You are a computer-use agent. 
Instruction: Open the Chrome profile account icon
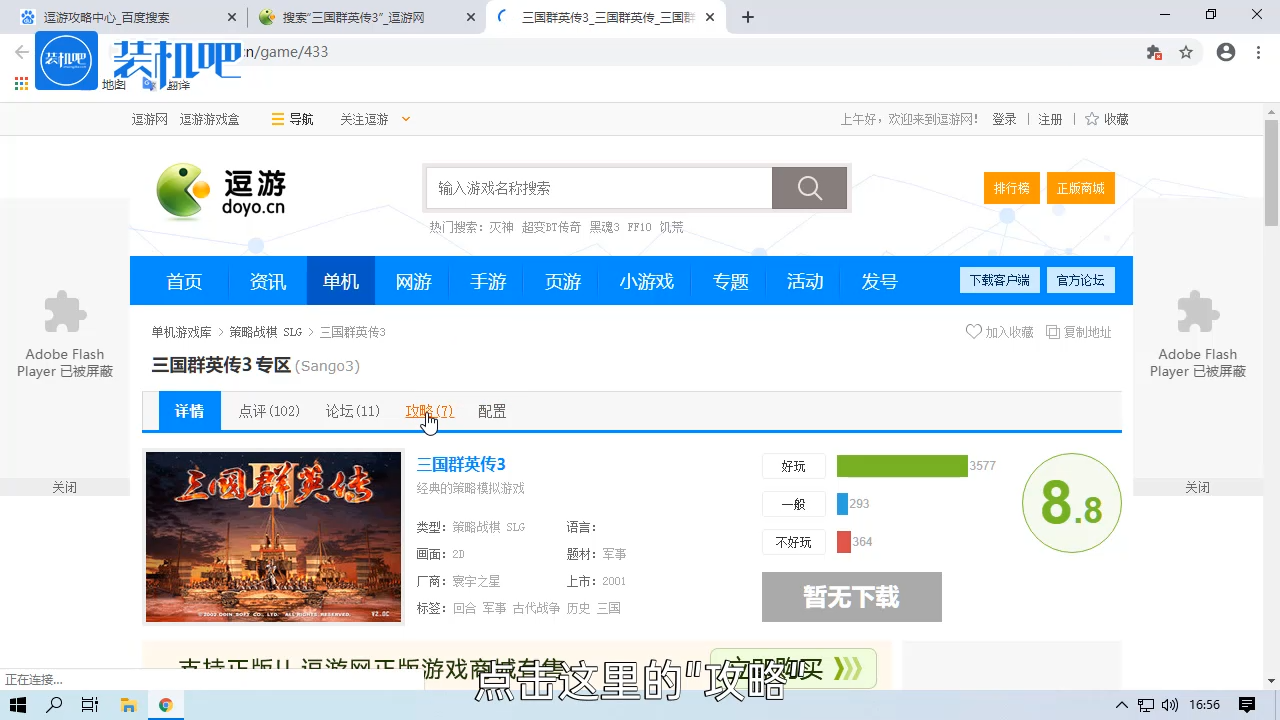tap(1226, 52)
